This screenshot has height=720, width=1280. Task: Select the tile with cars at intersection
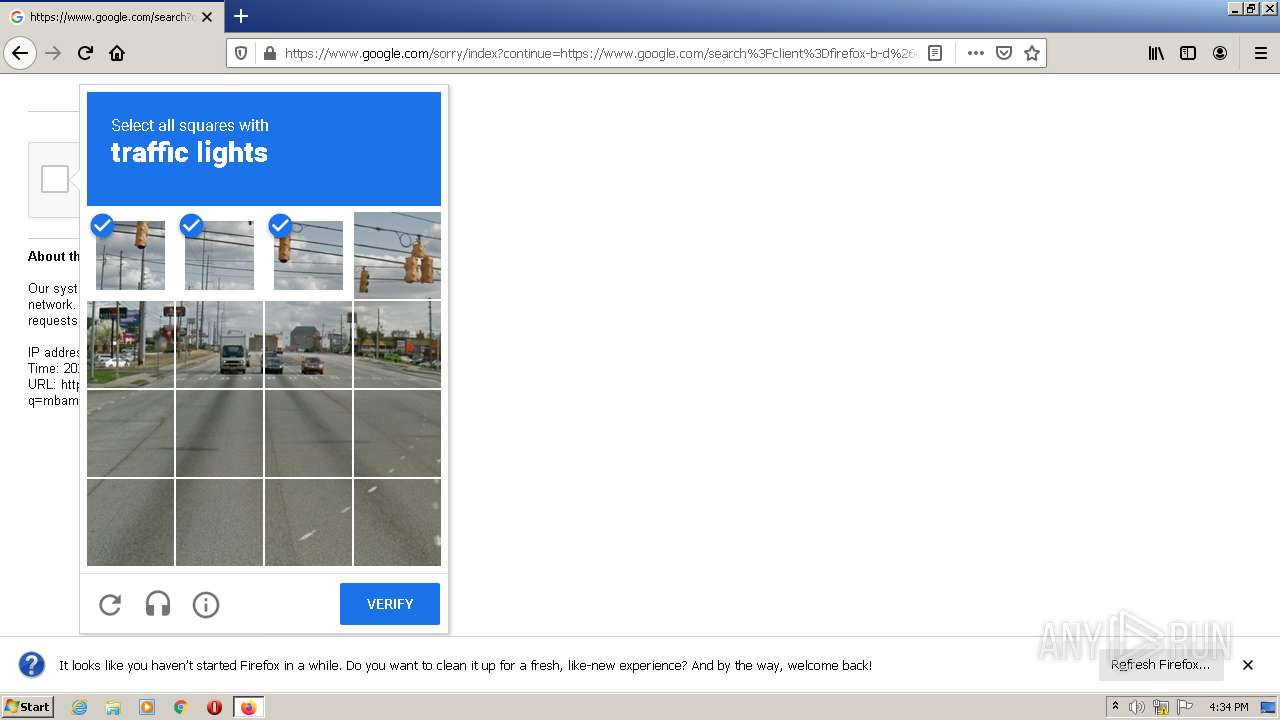tap(308, 344)
